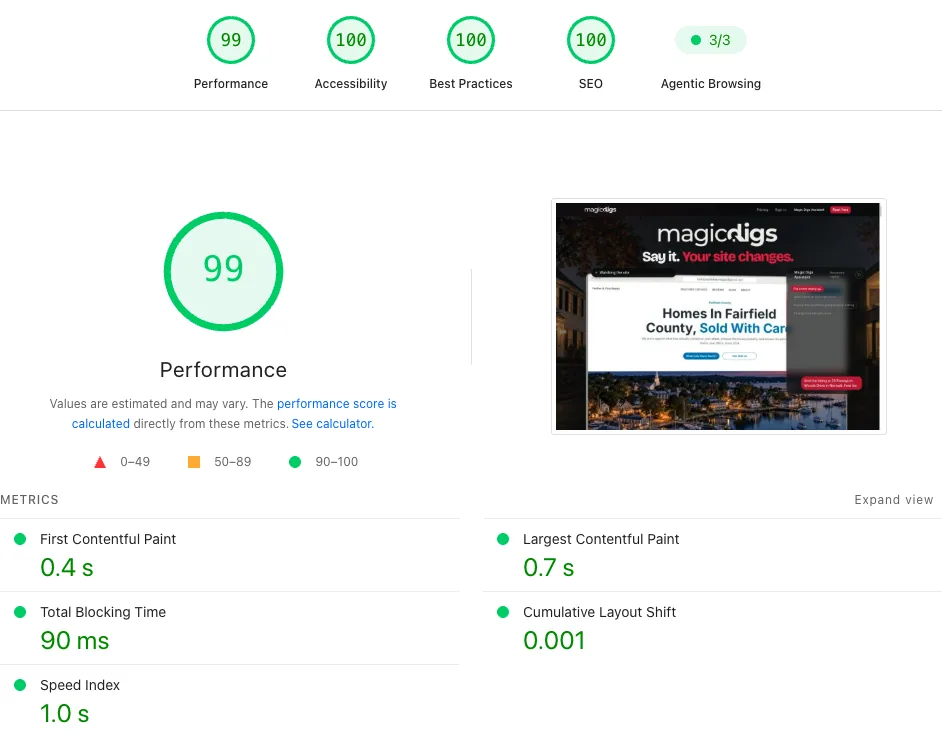The width and height of the screenshot is (942, 740).
Task: Select the Agentic Browsing category label
Action: coord(711,83)
